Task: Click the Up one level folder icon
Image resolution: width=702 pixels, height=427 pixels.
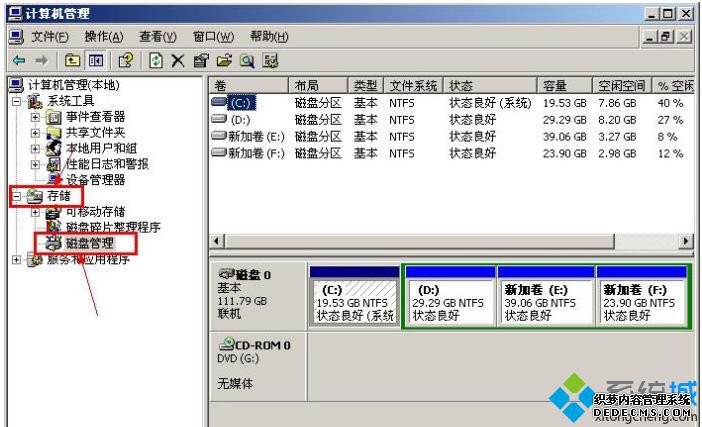Action: pyautogui.click(x=73, y=60)
